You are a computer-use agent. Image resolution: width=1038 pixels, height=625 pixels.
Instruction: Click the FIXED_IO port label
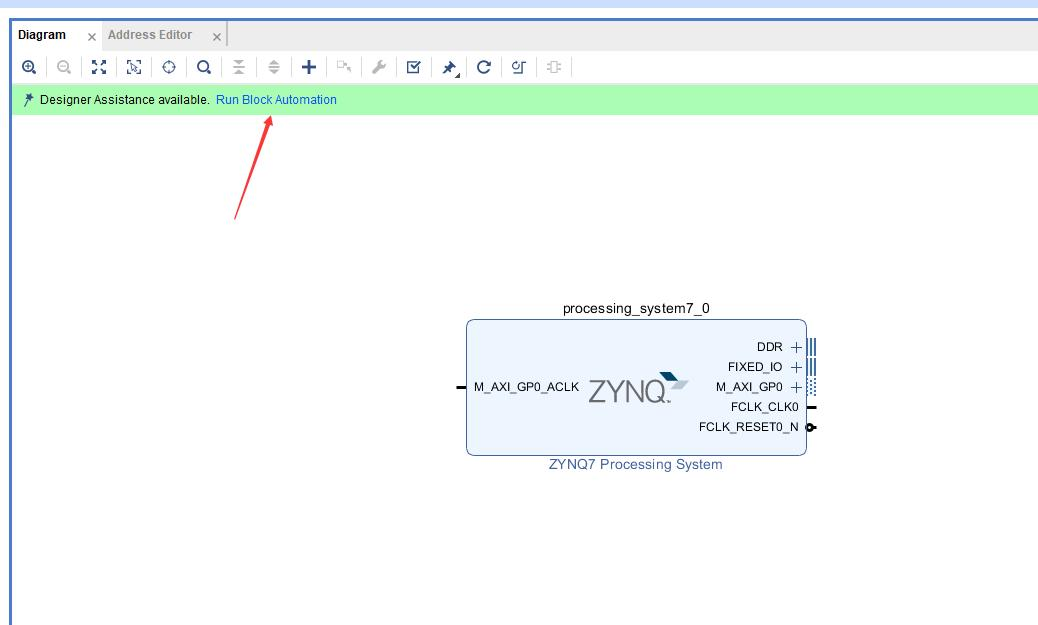coord(755,367)
